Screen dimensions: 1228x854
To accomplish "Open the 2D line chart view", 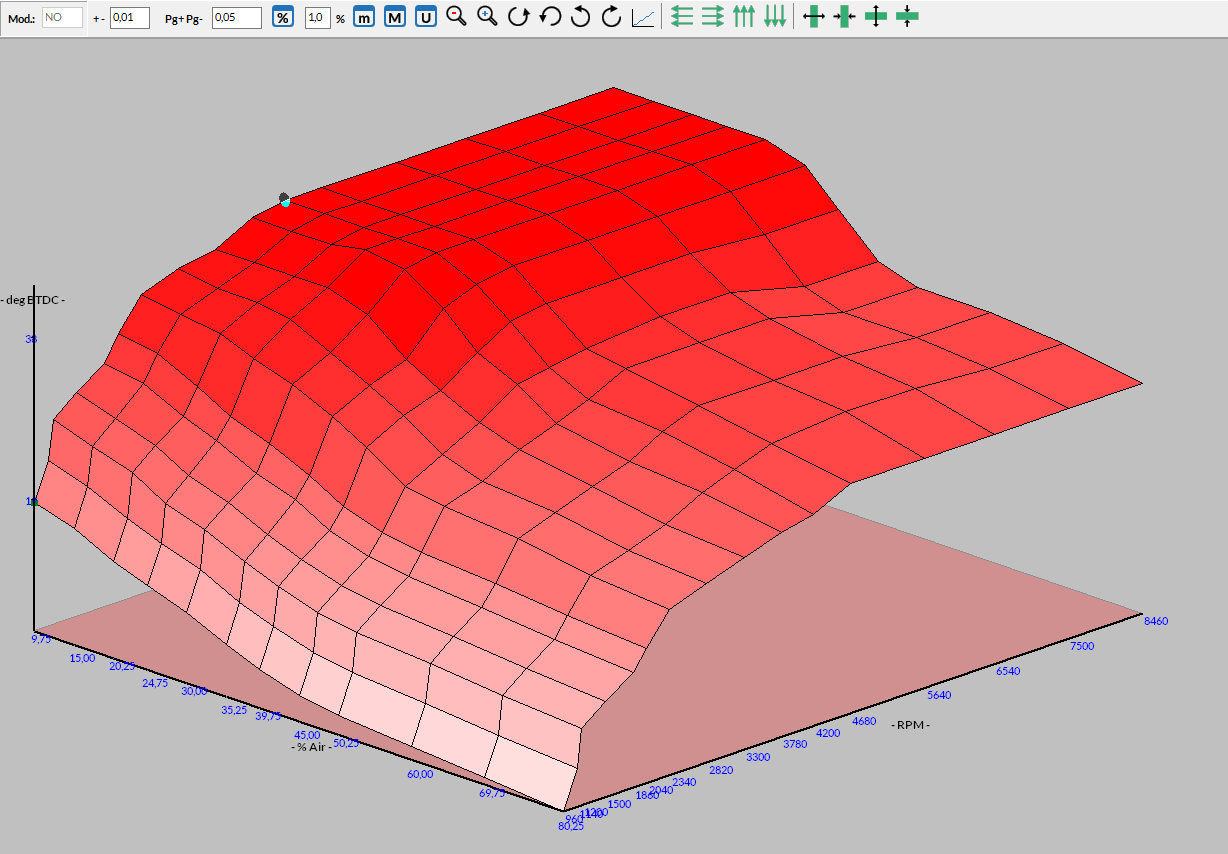I will point(643,18).
